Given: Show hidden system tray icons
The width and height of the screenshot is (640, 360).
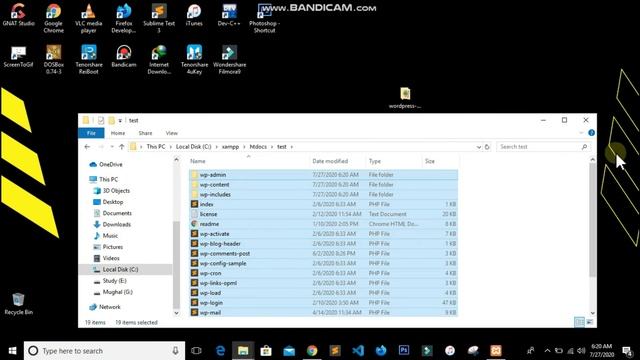Looking at the screenshot, I should [x=547, y=351].
